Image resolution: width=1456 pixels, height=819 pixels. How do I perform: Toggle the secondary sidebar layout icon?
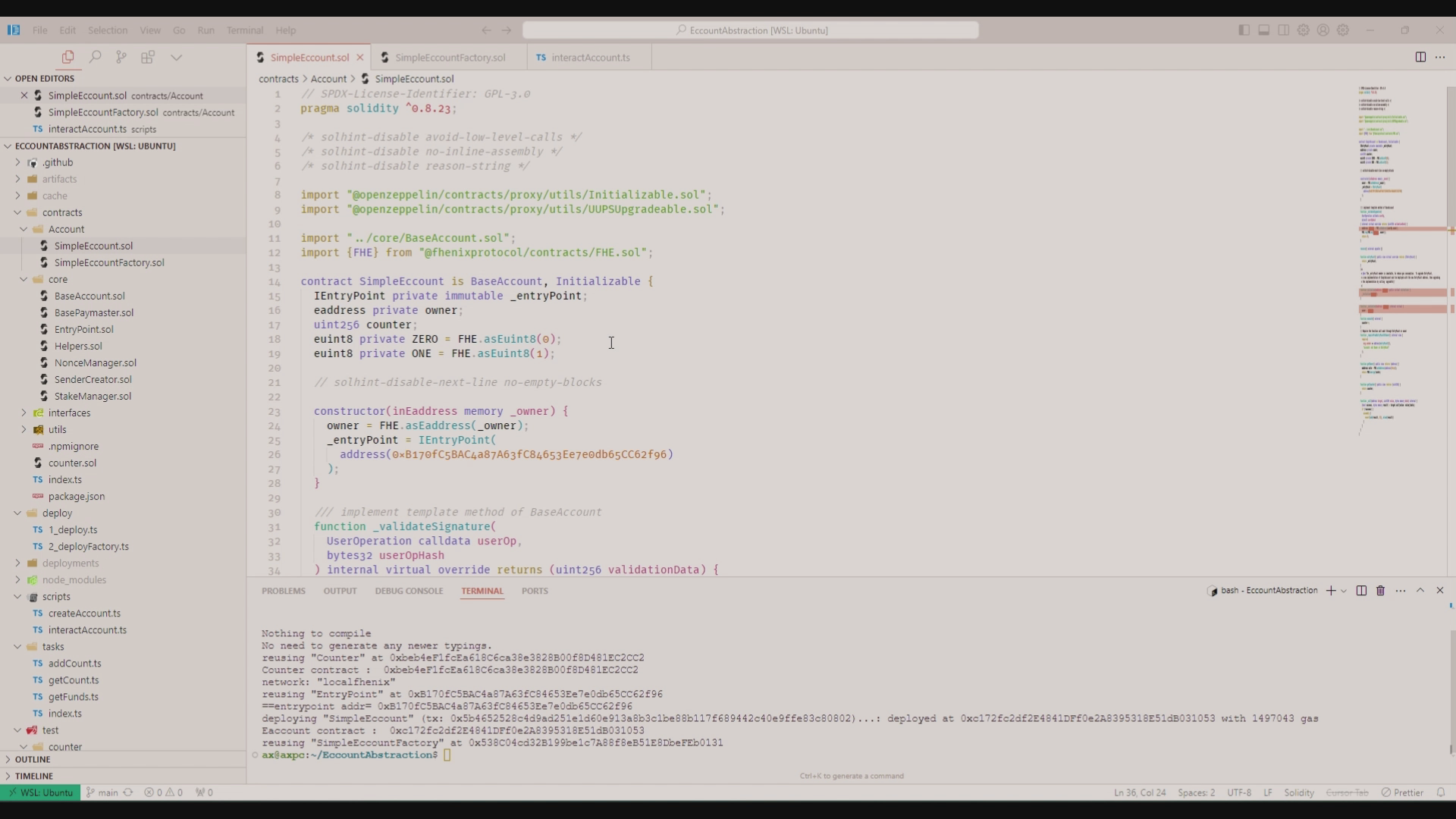point(1283,30)
